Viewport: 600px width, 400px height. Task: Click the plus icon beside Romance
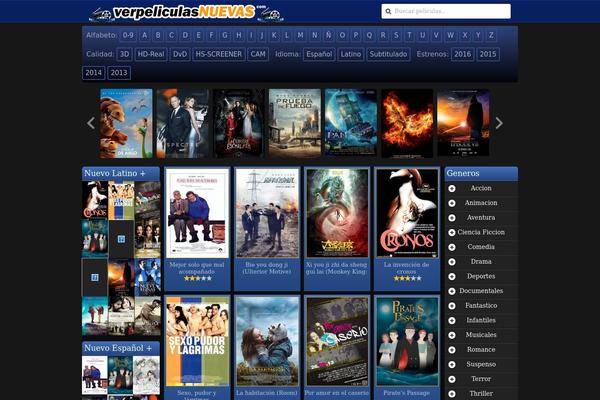point(452,349)
